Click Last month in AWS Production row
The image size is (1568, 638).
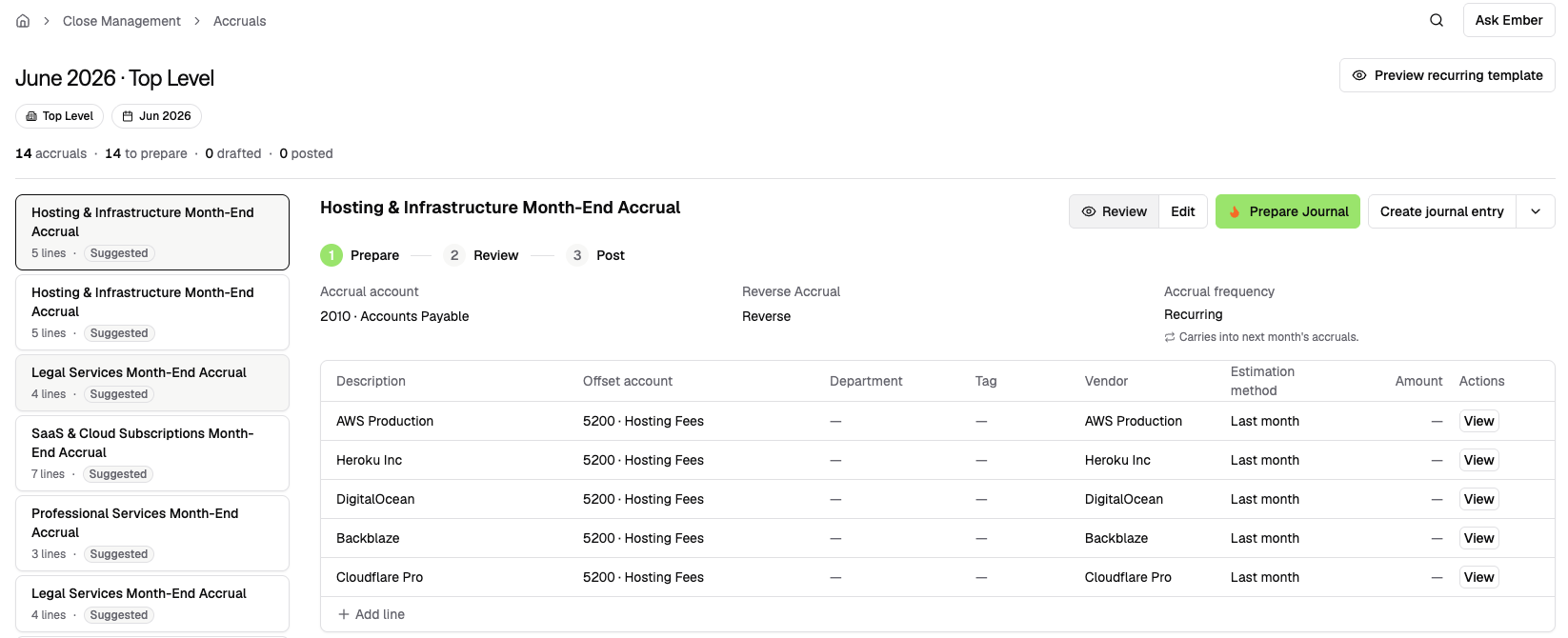(1264, 421)
